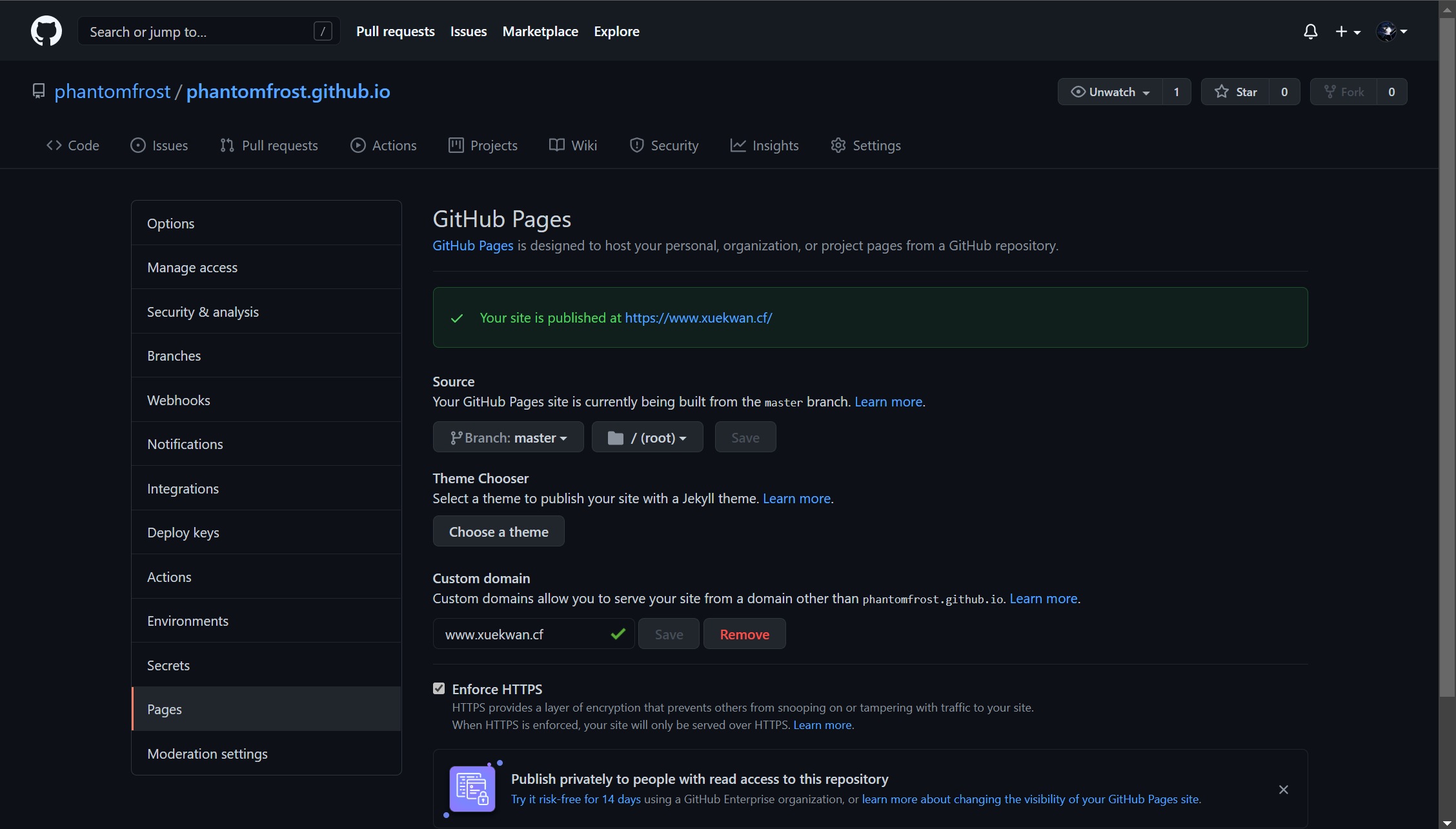The image size is (1456, 829).
Task: Select Deploy keys in settings sidebar
Action: (267, 532)
